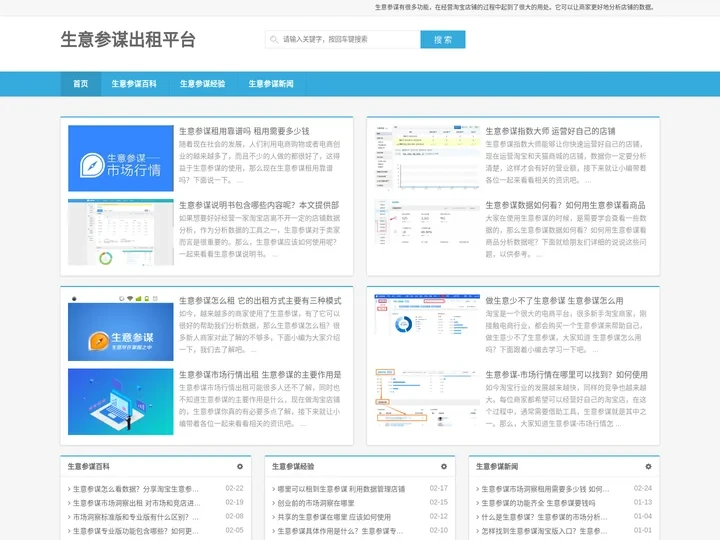Open orange compass 生意参谋 thumbnail
Image resolution: width=720 pixels, height=540 pixels.
pyautogui.click(x=121, y=328)
